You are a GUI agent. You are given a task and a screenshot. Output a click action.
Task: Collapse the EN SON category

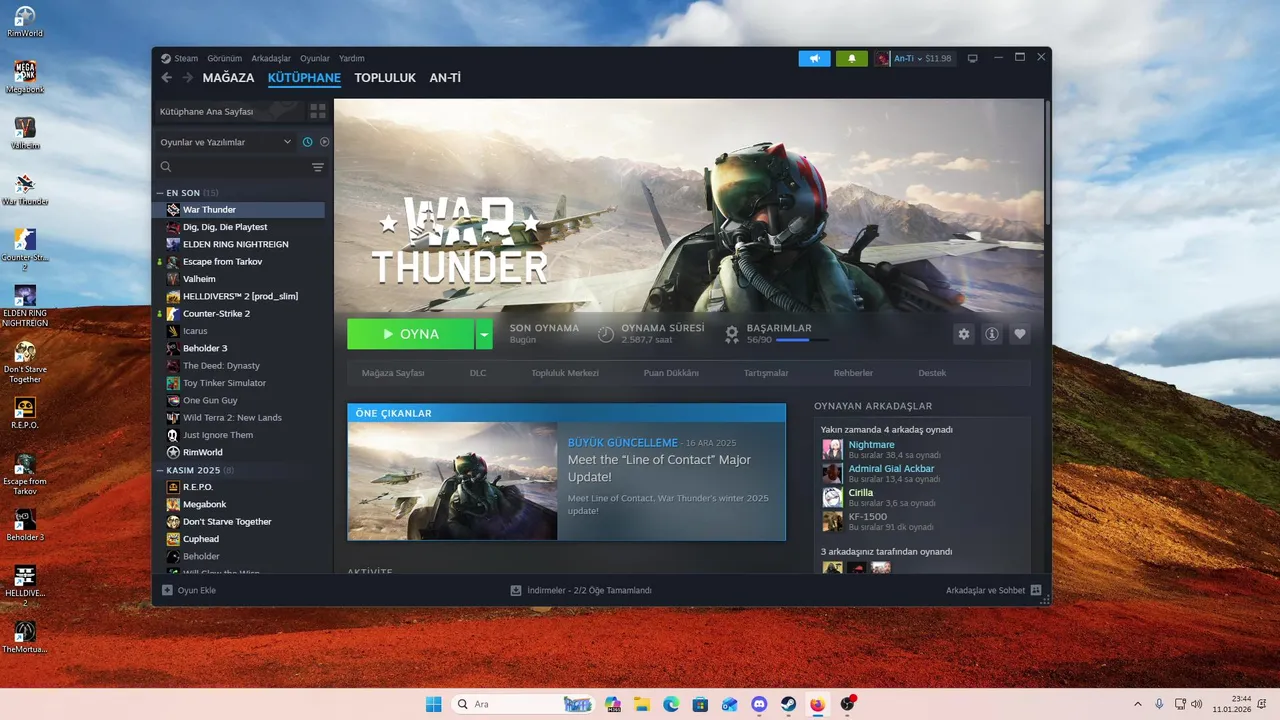pyautogui.click(x=160, y=192)
